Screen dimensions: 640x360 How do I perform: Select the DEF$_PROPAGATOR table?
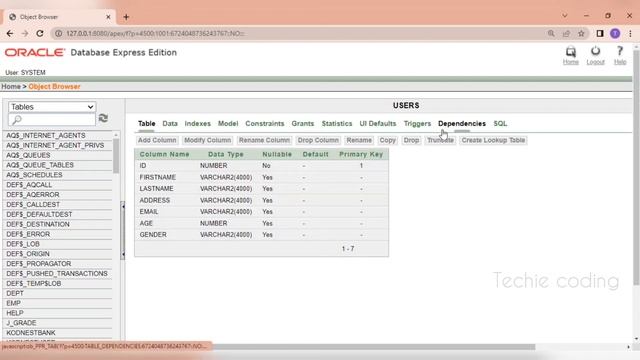coord(39,264)
